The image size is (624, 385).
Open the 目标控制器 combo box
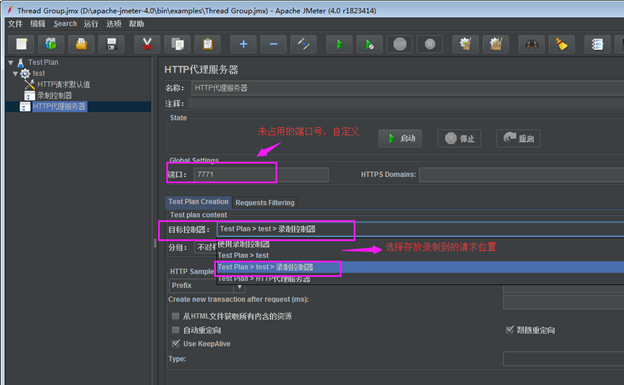[x=420, y=229]
